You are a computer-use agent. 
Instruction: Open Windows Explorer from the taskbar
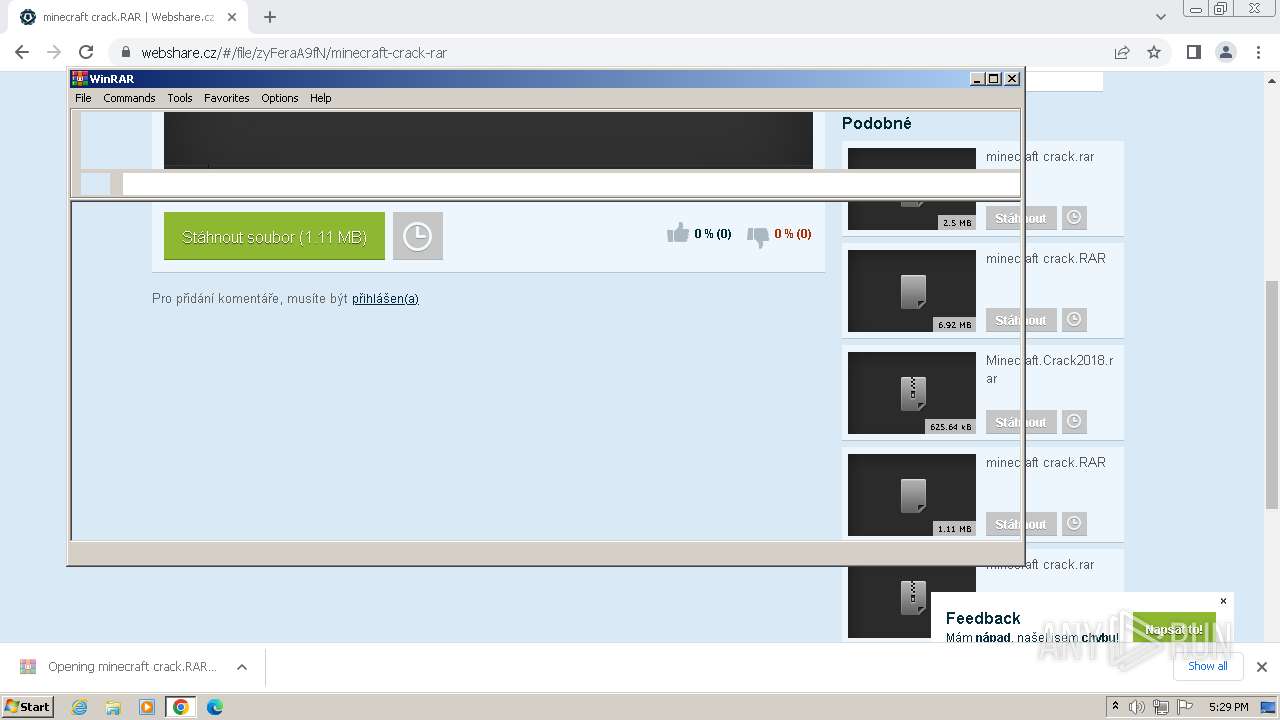pyautogui.click(x=113, y=707)
